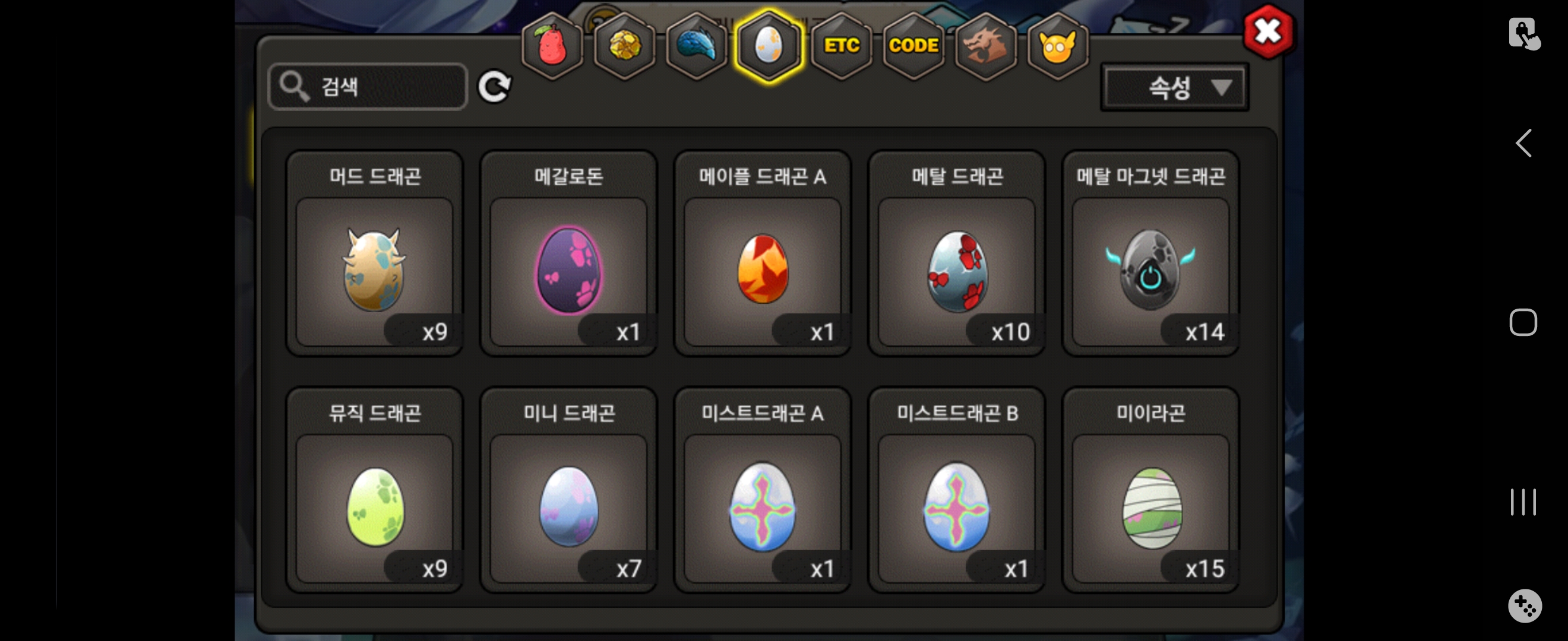The width and height of the screenshot is (1568, 641).
Task: Open the fruit food category tab
Action: (552, 46)
